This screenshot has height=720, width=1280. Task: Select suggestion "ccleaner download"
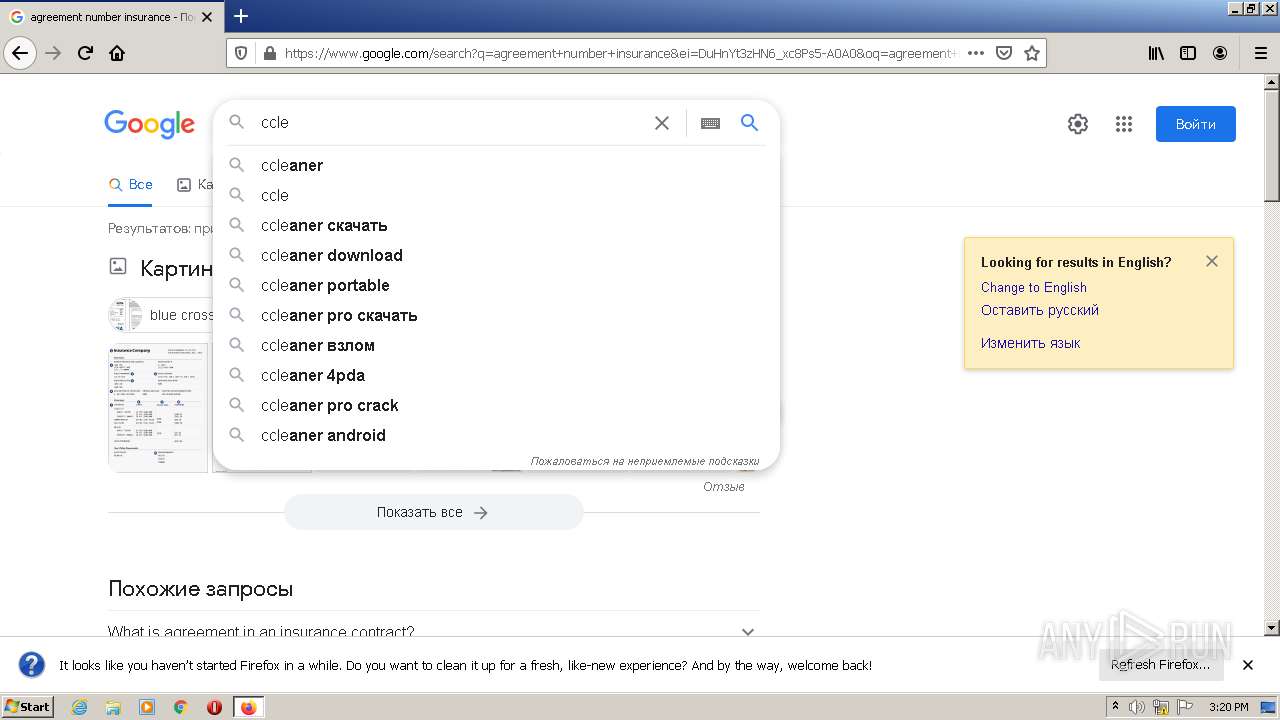pyautogui.click(x=496, y=255)
